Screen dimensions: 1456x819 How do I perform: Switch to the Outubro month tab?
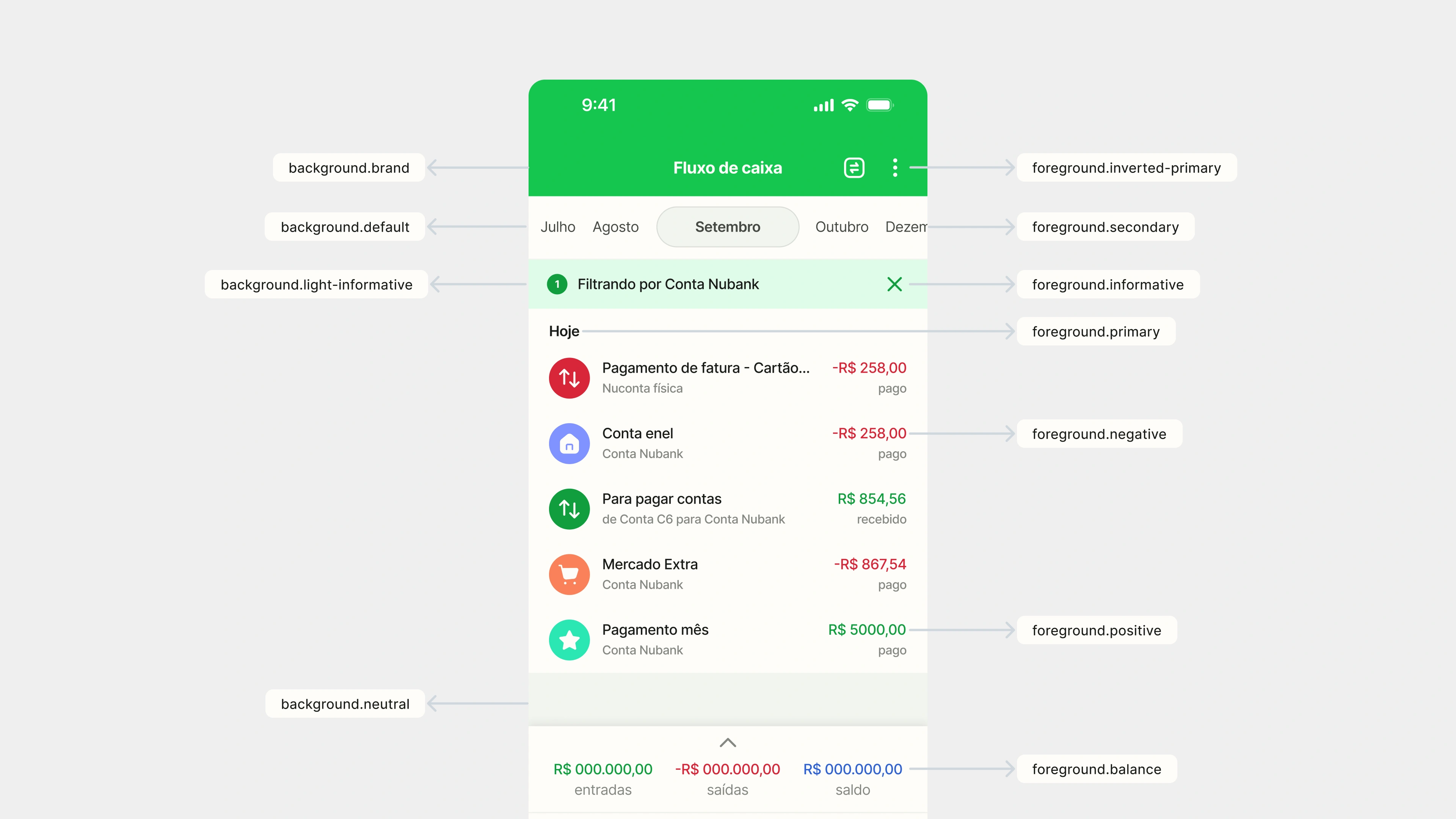click(842, 227)
